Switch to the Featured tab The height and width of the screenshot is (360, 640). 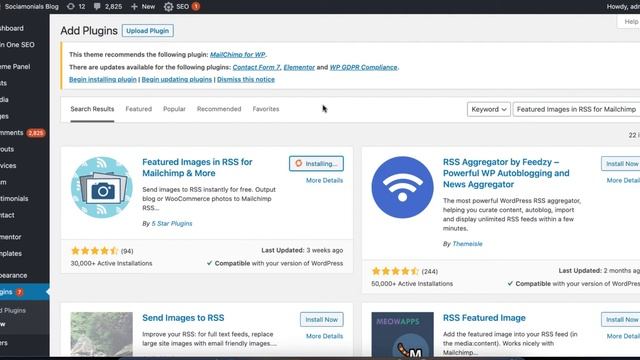click(139, 109)
